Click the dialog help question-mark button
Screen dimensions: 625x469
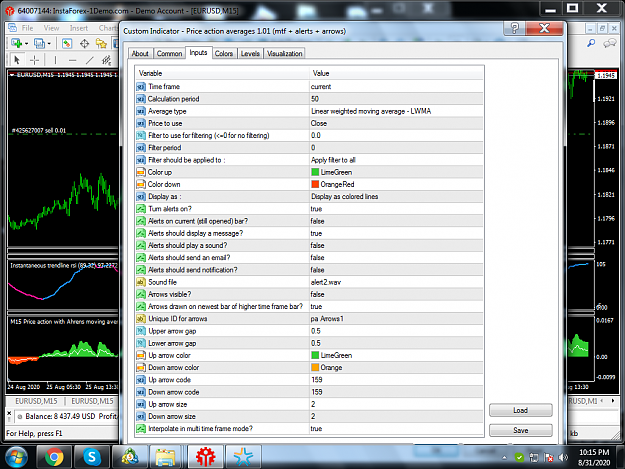(x=515, y=28)
